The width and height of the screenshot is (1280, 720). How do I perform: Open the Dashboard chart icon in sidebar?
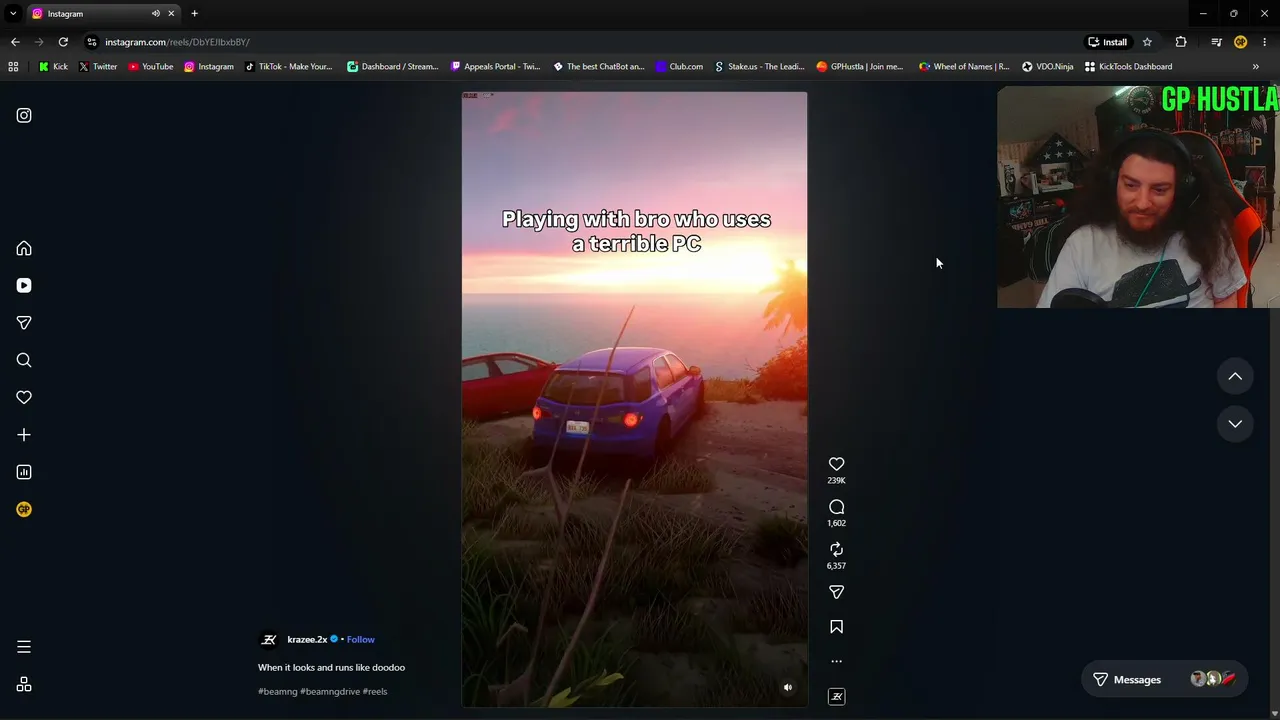coord(24,472)
